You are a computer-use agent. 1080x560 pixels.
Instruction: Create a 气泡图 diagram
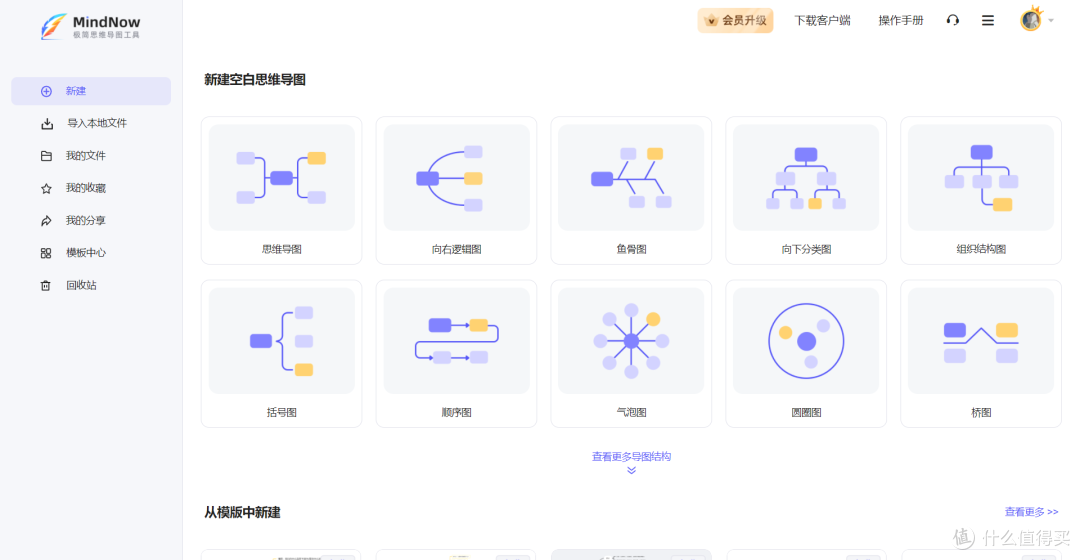631,353
